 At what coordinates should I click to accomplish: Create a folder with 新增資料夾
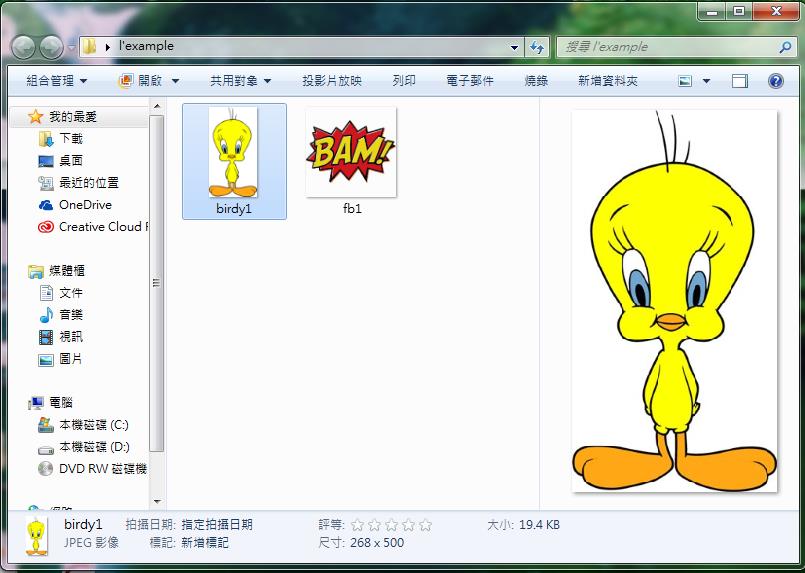pyautogui.click(x=608, y=81)
